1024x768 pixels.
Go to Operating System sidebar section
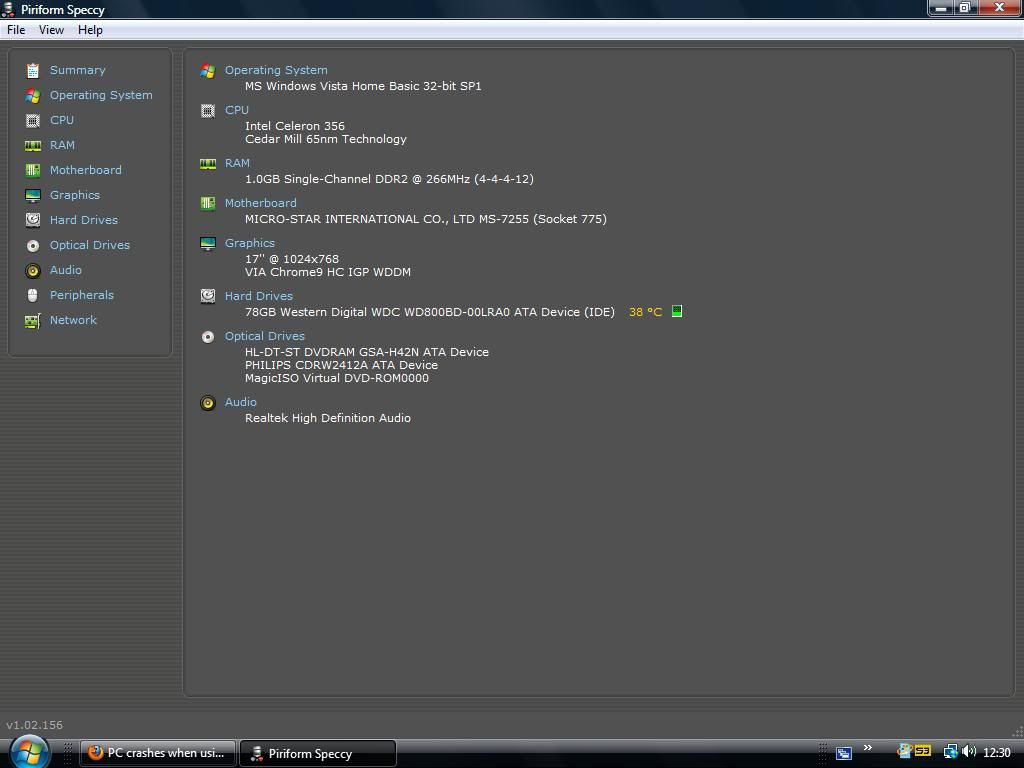101,95
